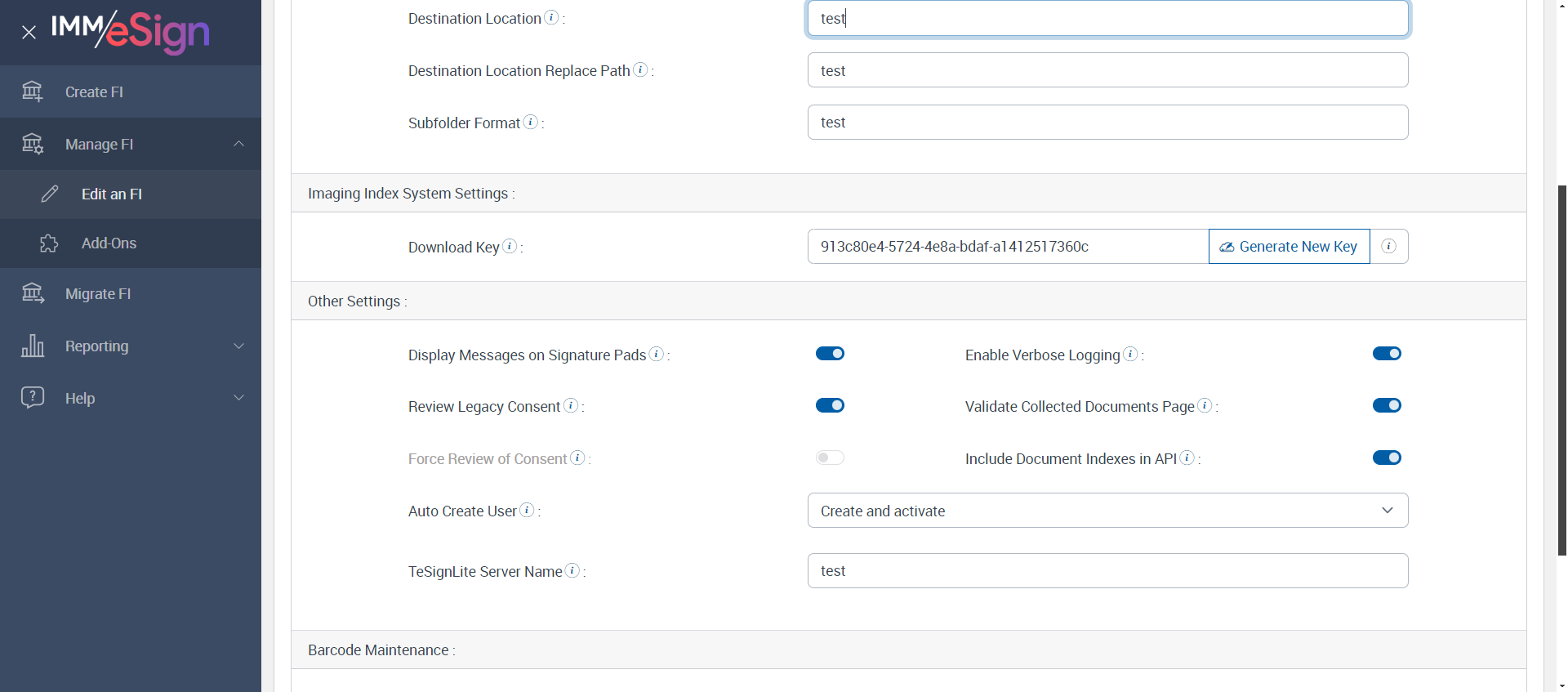Click the Generate New Key button

1289,246
